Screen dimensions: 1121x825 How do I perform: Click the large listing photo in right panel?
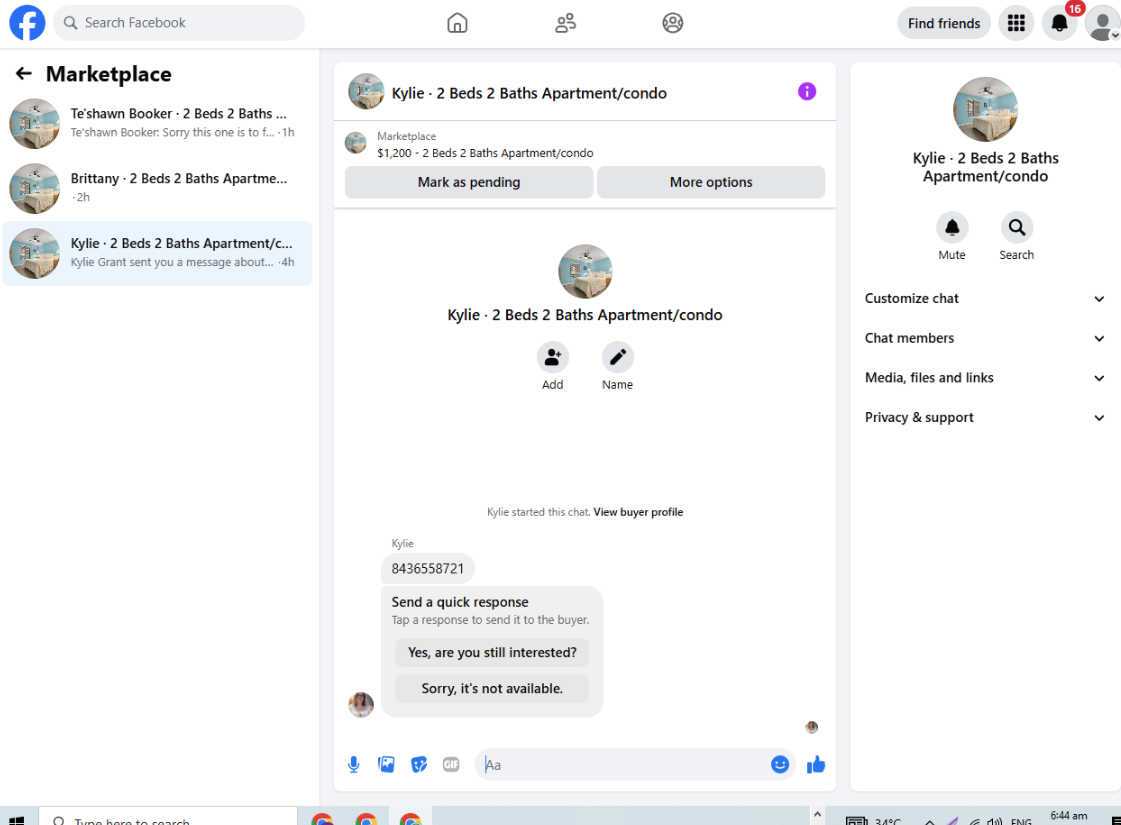985,109
